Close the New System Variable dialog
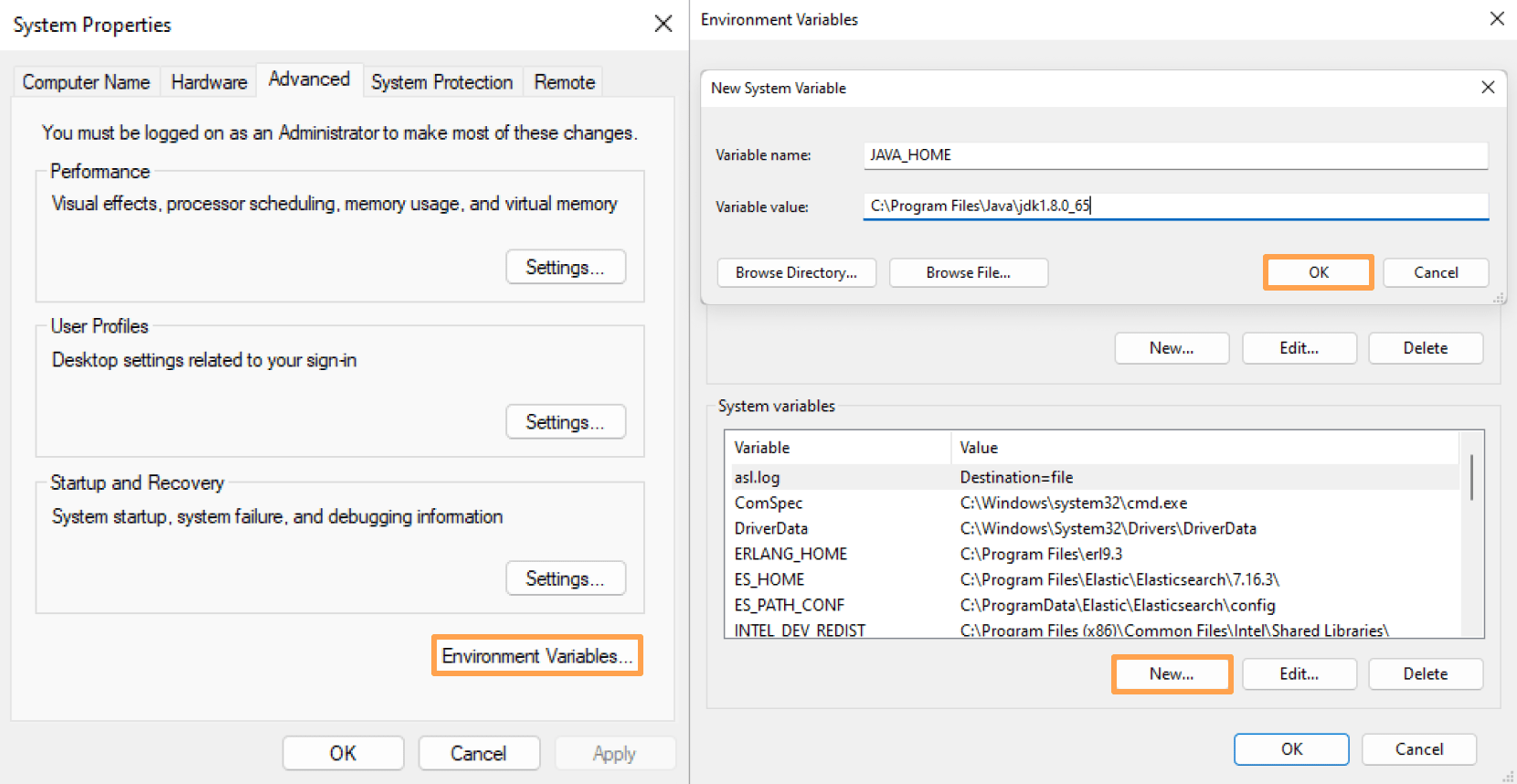Viewport: 1517px width, 784px height. (1488, 88)
